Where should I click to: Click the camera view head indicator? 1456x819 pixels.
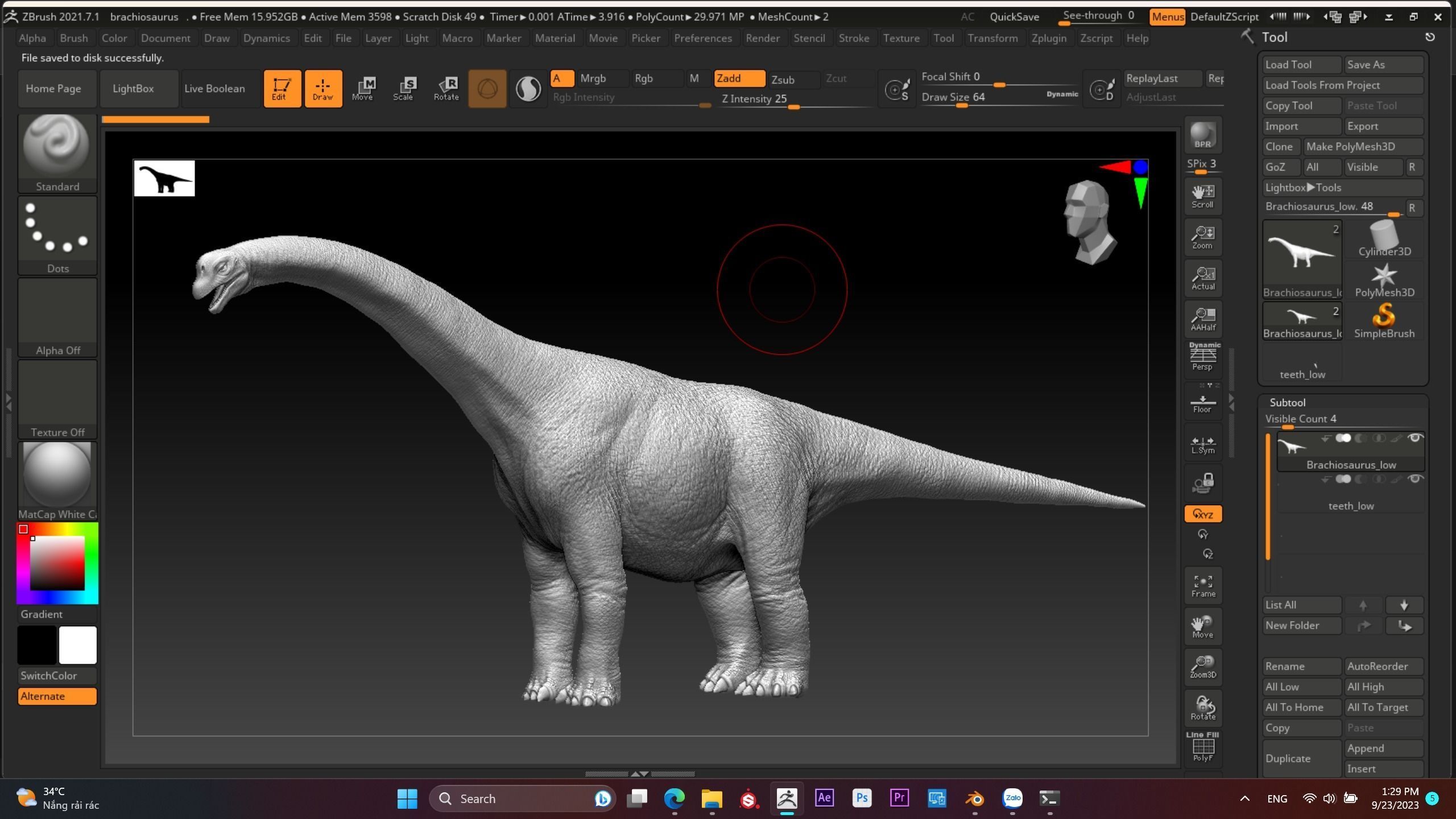[x=1089, y=222]
